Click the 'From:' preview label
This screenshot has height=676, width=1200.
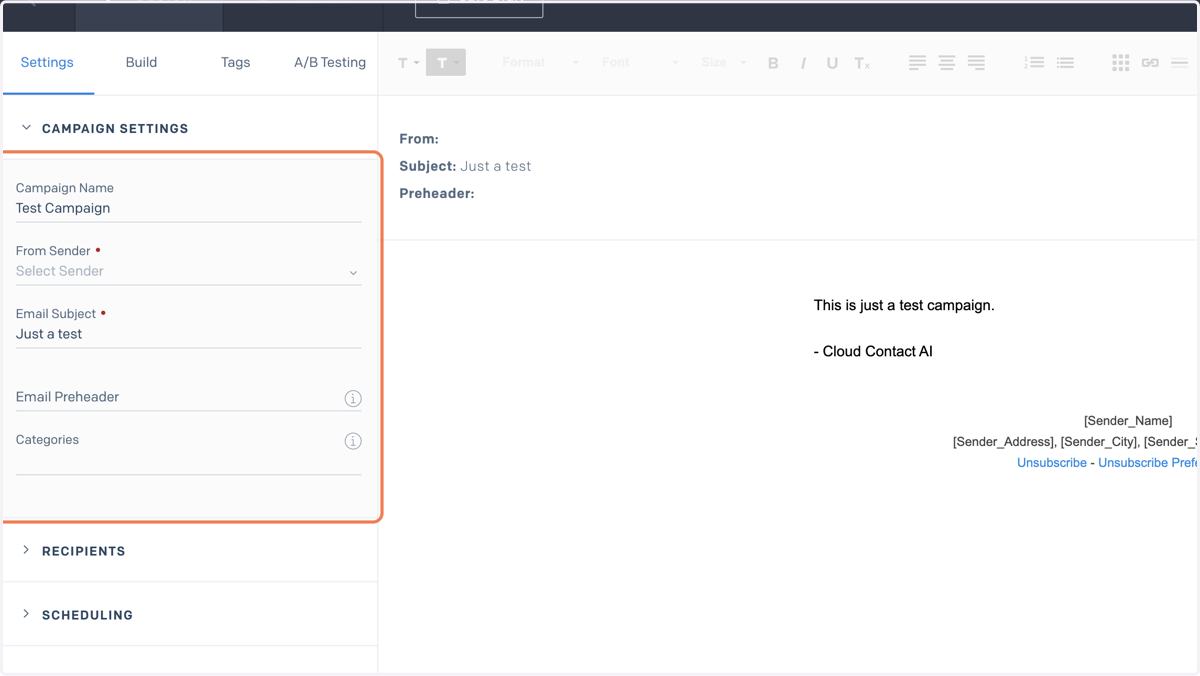click(x=419, y=139)
